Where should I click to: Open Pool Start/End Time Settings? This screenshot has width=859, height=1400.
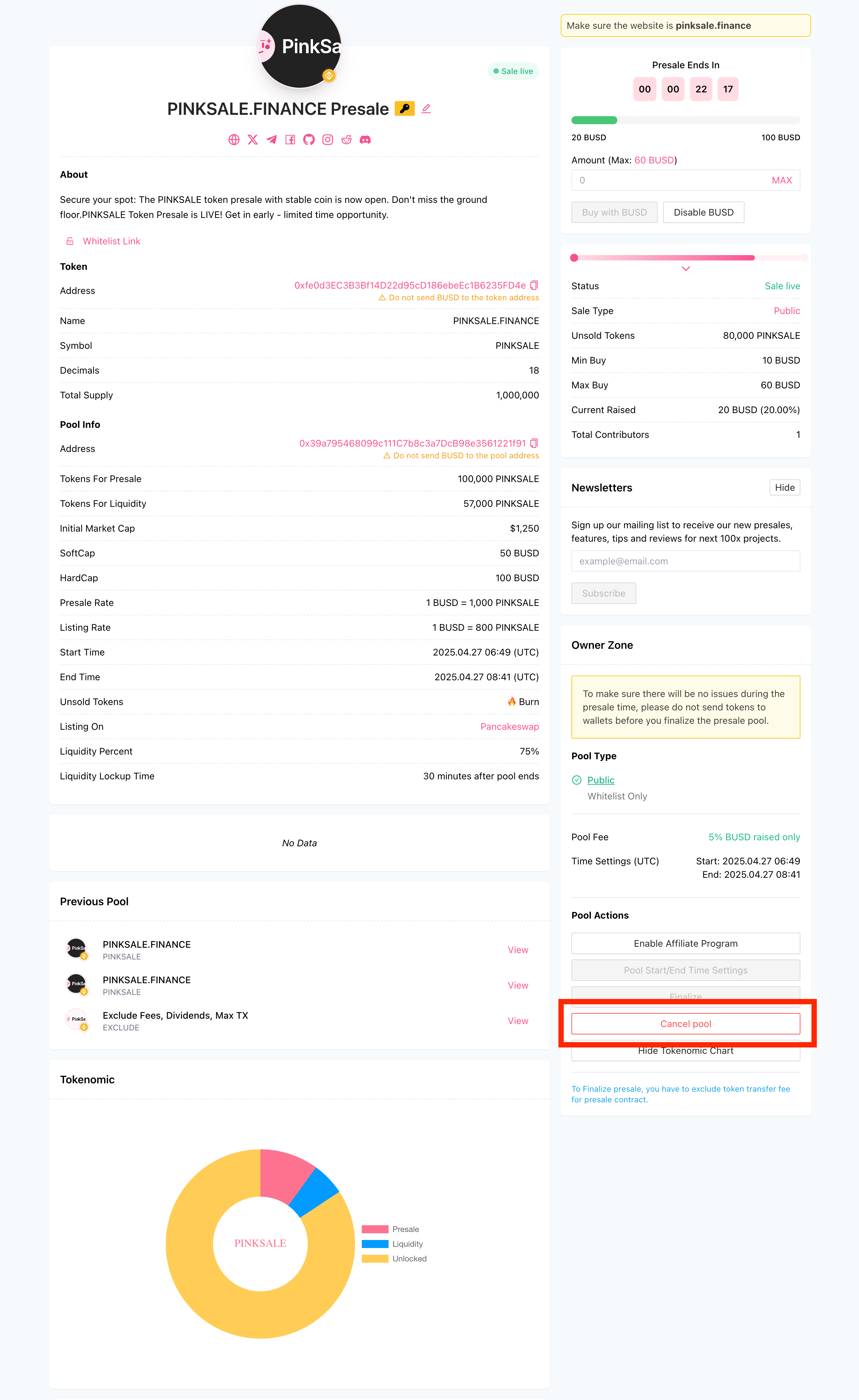click(686, 970)
